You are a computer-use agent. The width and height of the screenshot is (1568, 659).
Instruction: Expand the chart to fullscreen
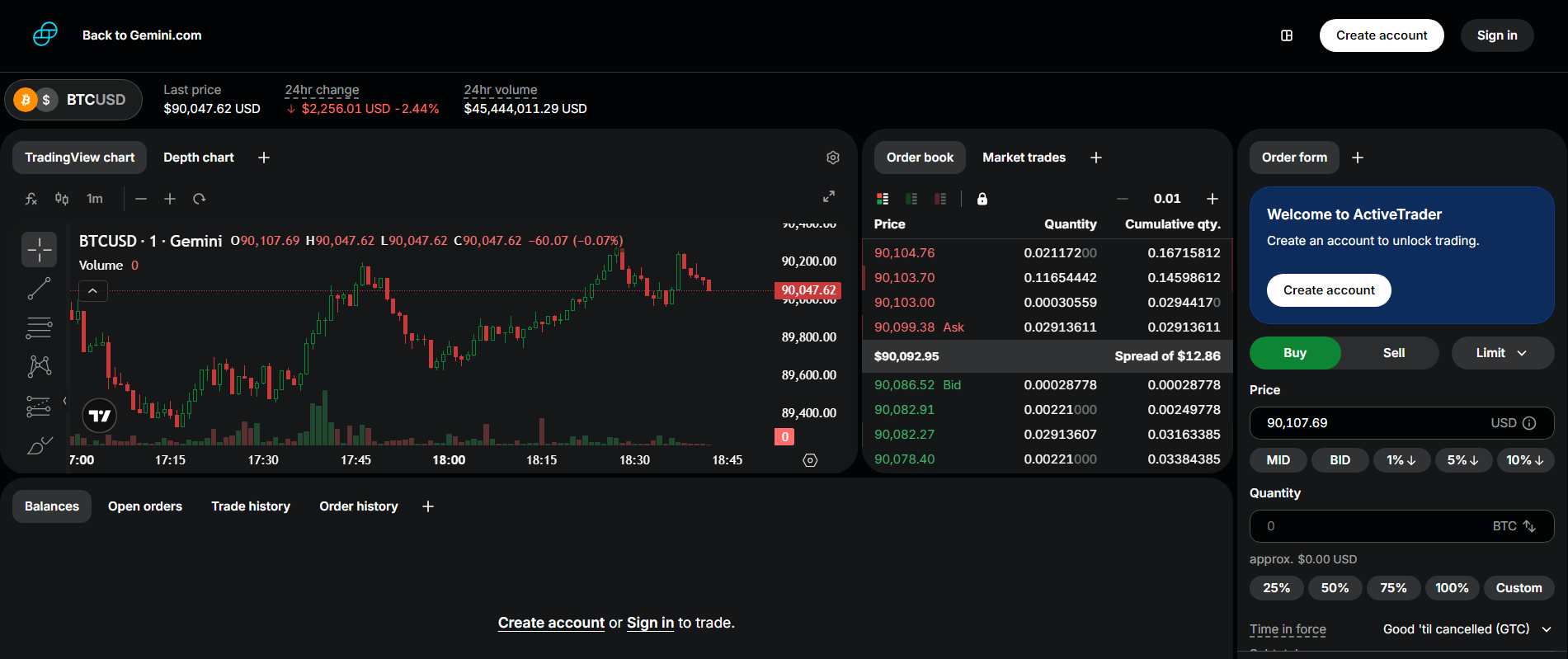pos(829,196)
